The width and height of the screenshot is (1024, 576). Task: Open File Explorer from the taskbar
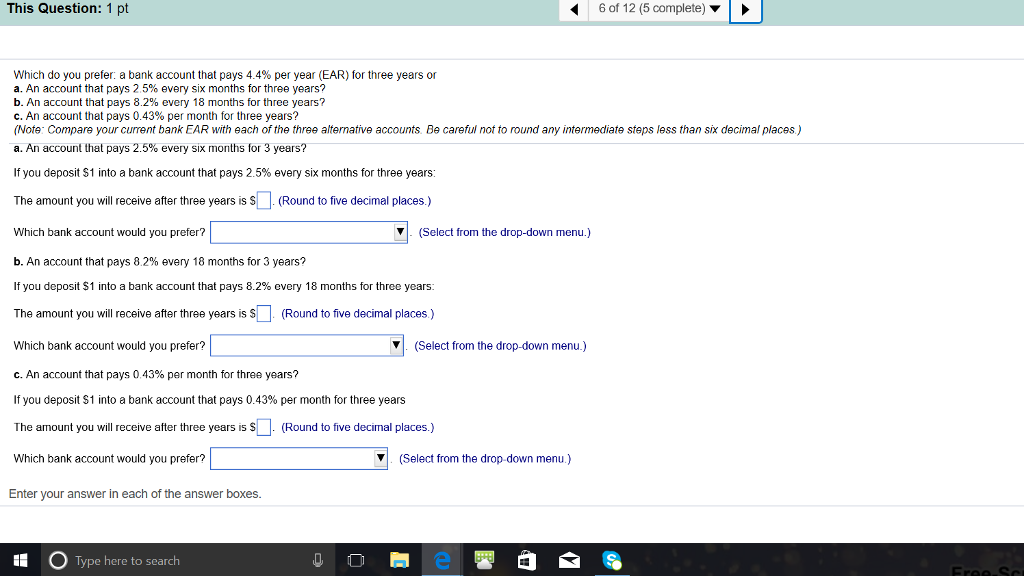(x=399, y=560)
